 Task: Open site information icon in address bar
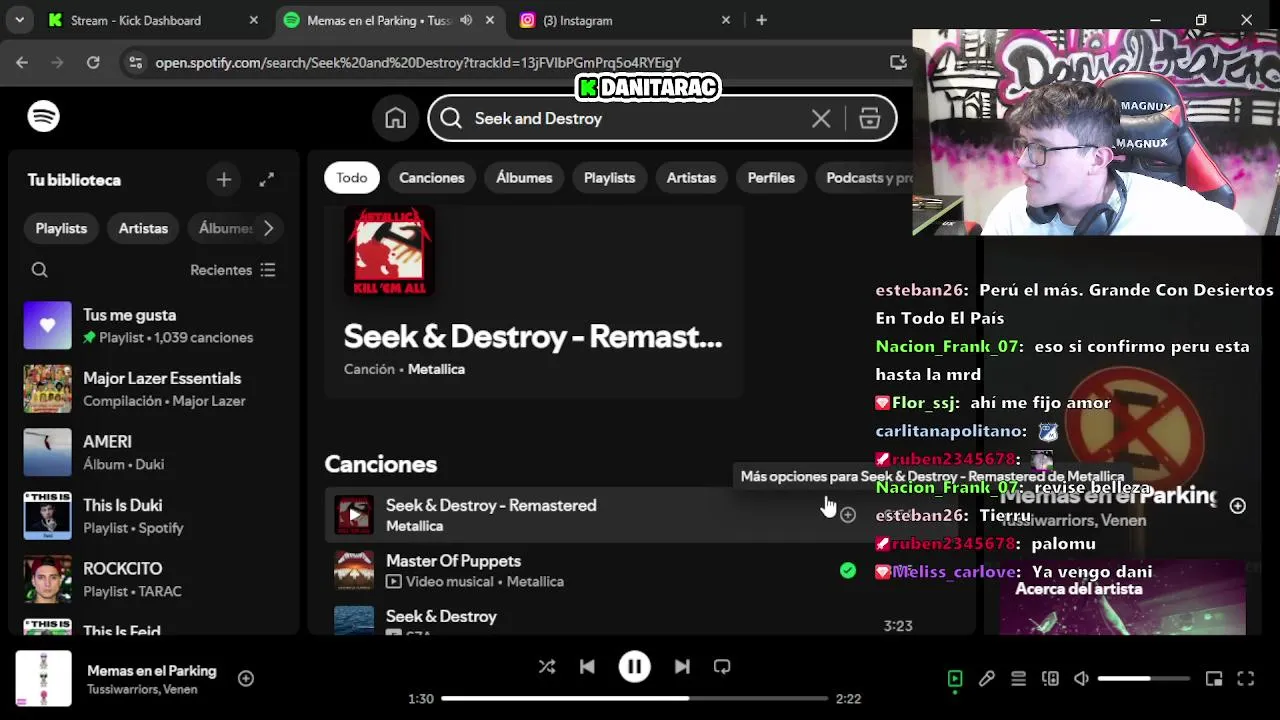click(135, 62)
